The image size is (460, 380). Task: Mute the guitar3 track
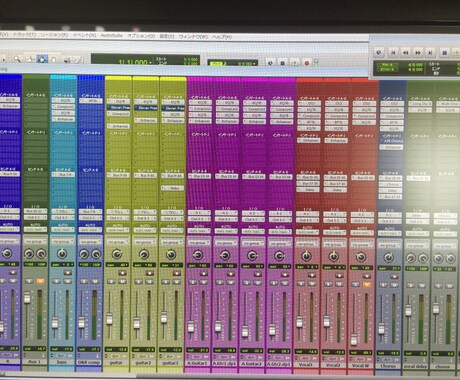click(177, 282)
